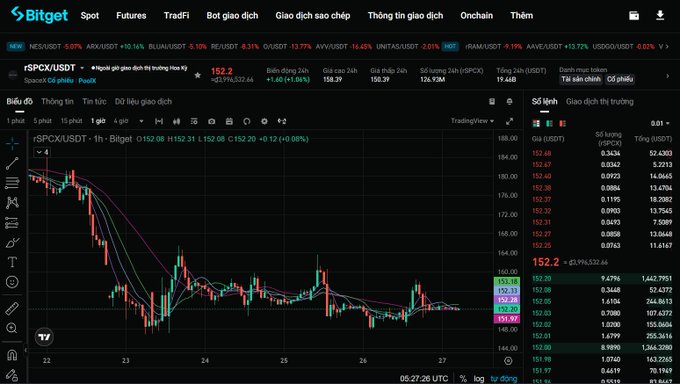Image resolution: width=680 pixels, height=384 pixels.
Task: Select the 4 giờ timeframe
Action: click(121, 121)
